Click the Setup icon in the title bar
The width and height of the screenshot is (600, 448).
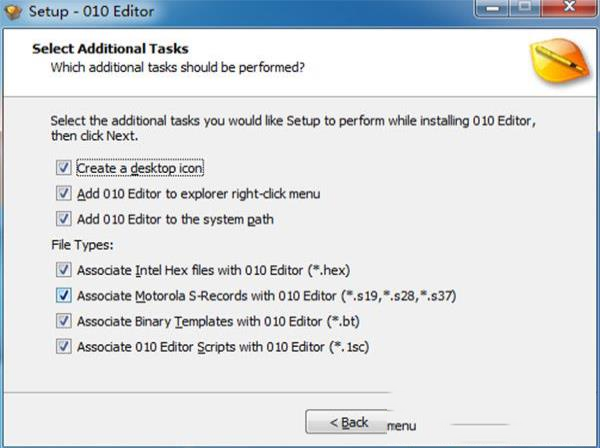point(13,12)
